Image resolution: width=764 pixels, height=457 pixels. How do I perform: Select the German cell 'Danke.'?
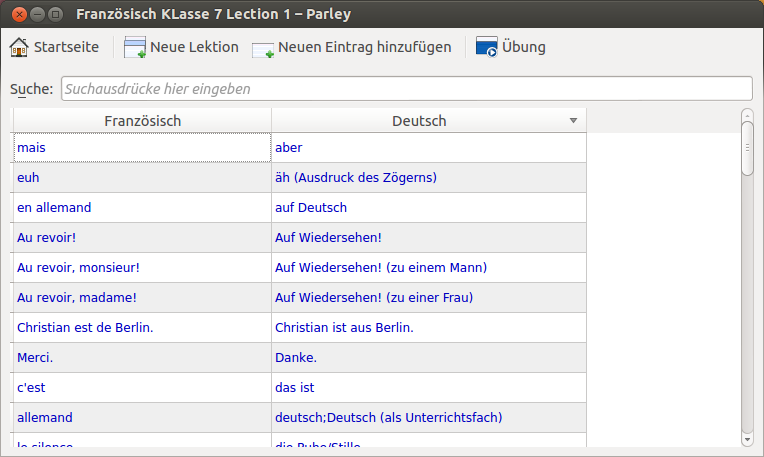click(429, 358)
